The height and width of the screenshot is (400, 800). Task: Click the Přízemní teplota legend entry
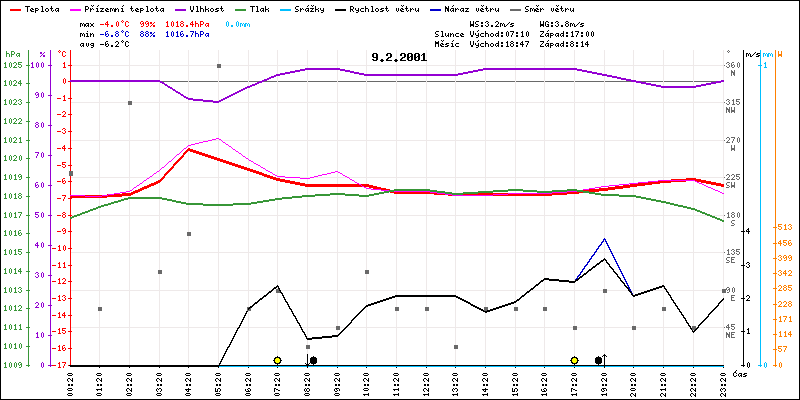115,7
